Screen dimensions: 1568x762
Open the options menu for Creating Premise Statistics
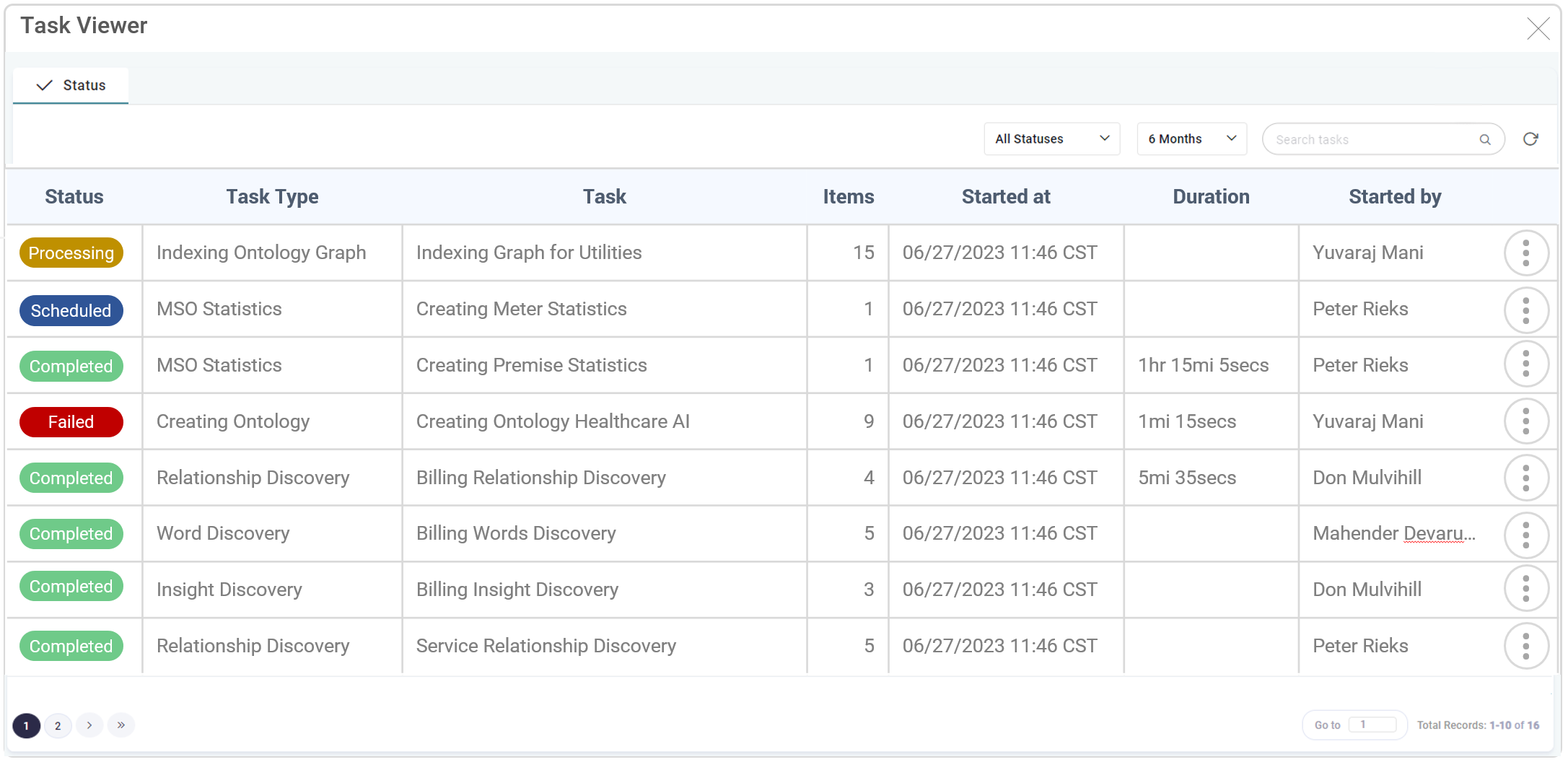[x=1525, y=365]
